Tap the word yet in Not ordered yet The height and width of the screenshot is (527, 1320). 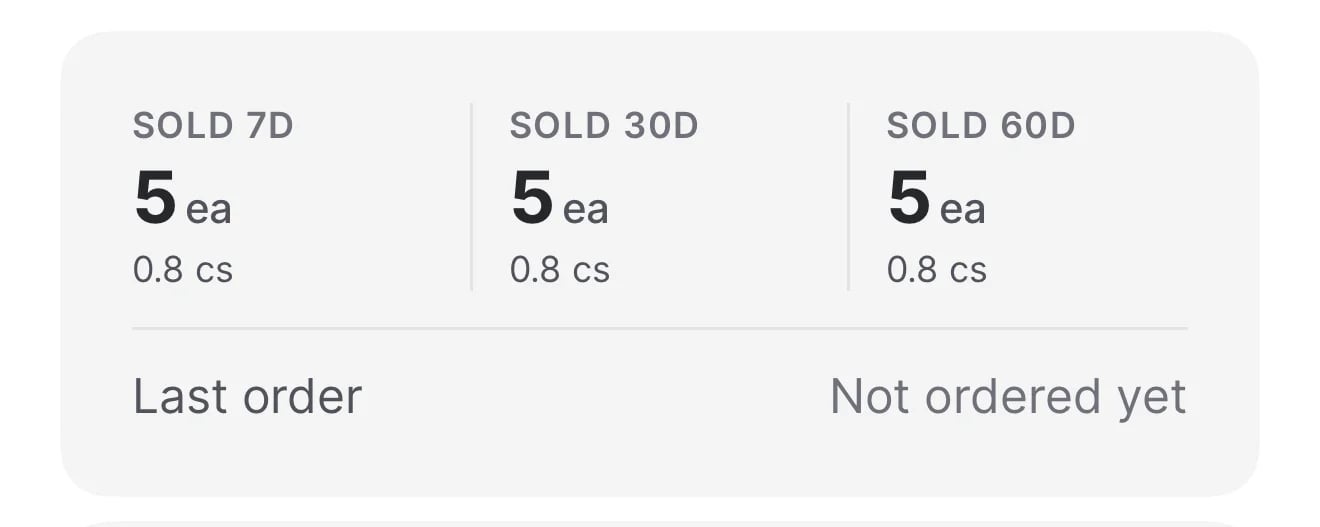click(x=1149, y=399)
